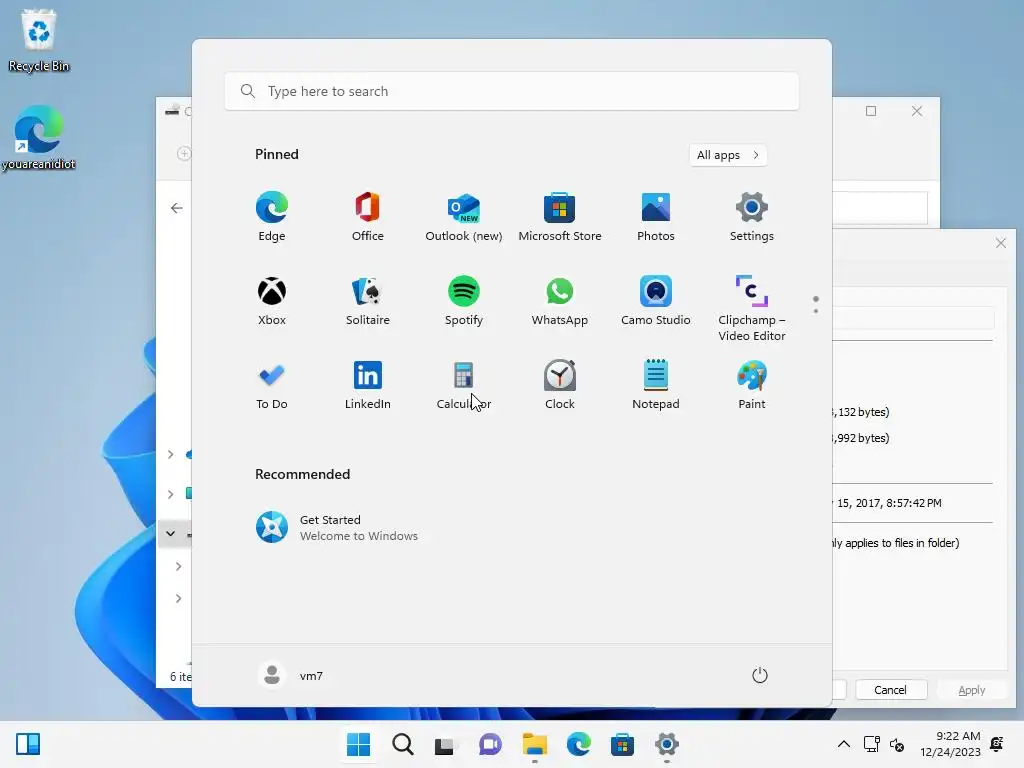Show hidden system tray icons

844,744
